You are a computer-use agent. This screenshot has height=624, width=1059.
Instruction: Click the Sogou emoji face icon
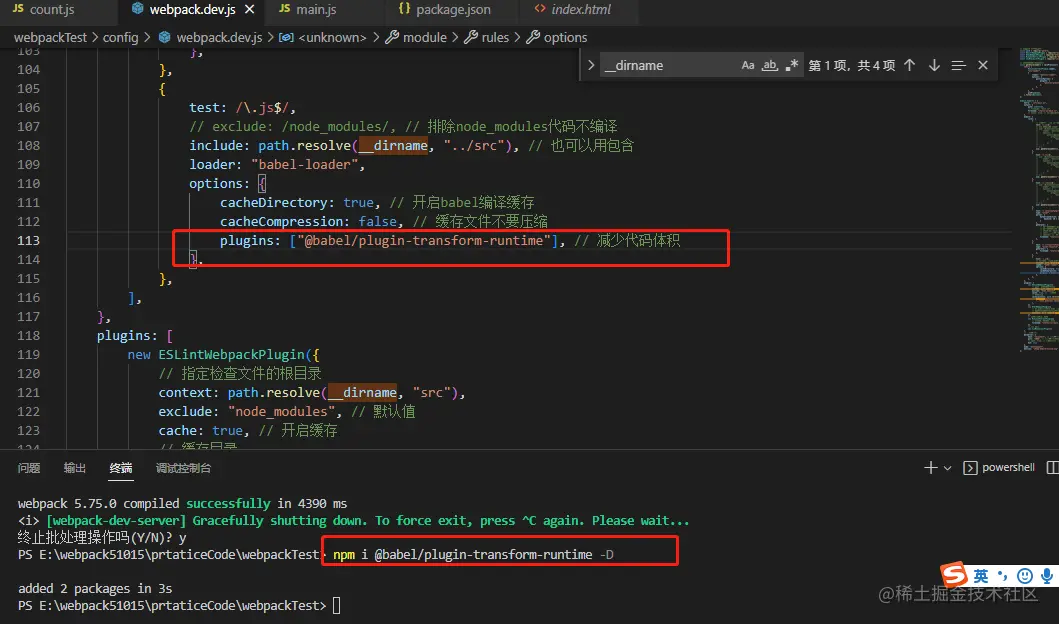click(1025, 575)
